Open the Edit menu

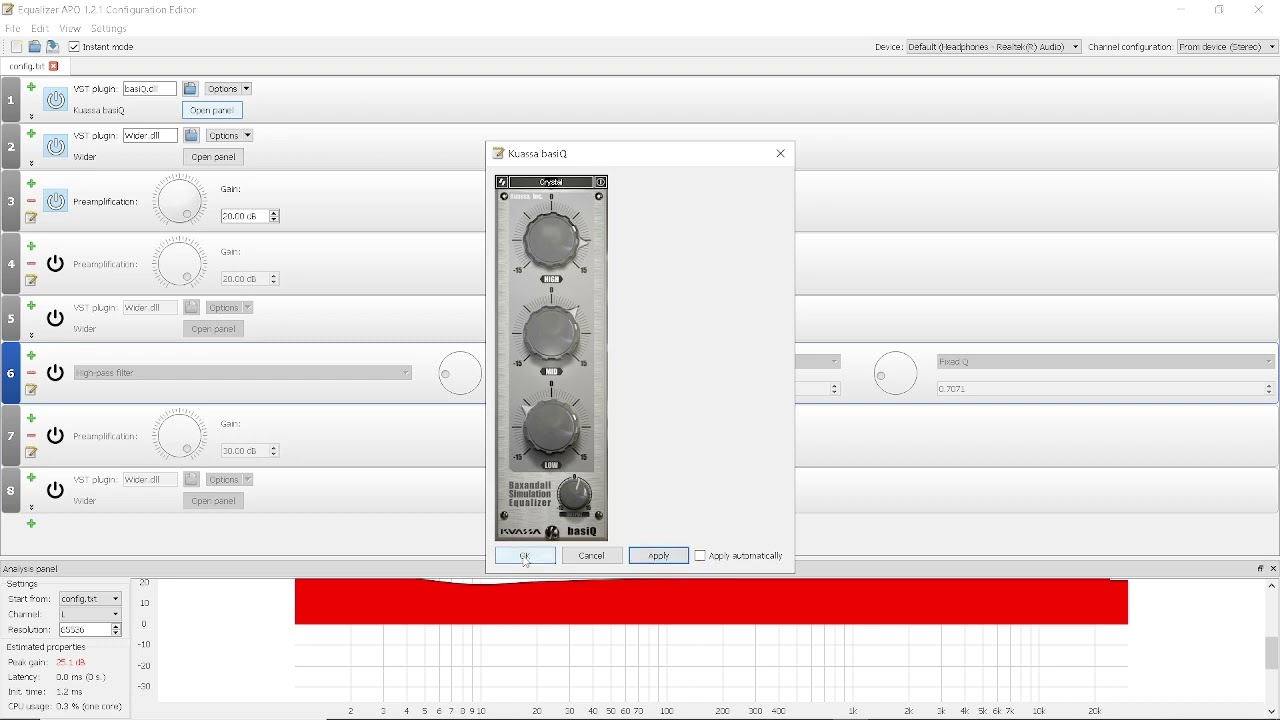pyautogui.click(x=39, y=29)
